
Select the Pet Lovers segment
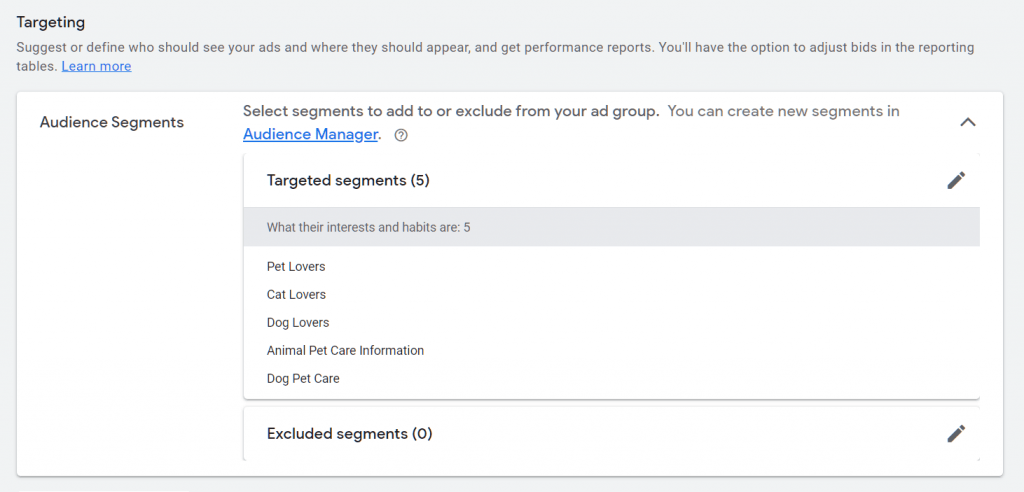click(296, 267)
